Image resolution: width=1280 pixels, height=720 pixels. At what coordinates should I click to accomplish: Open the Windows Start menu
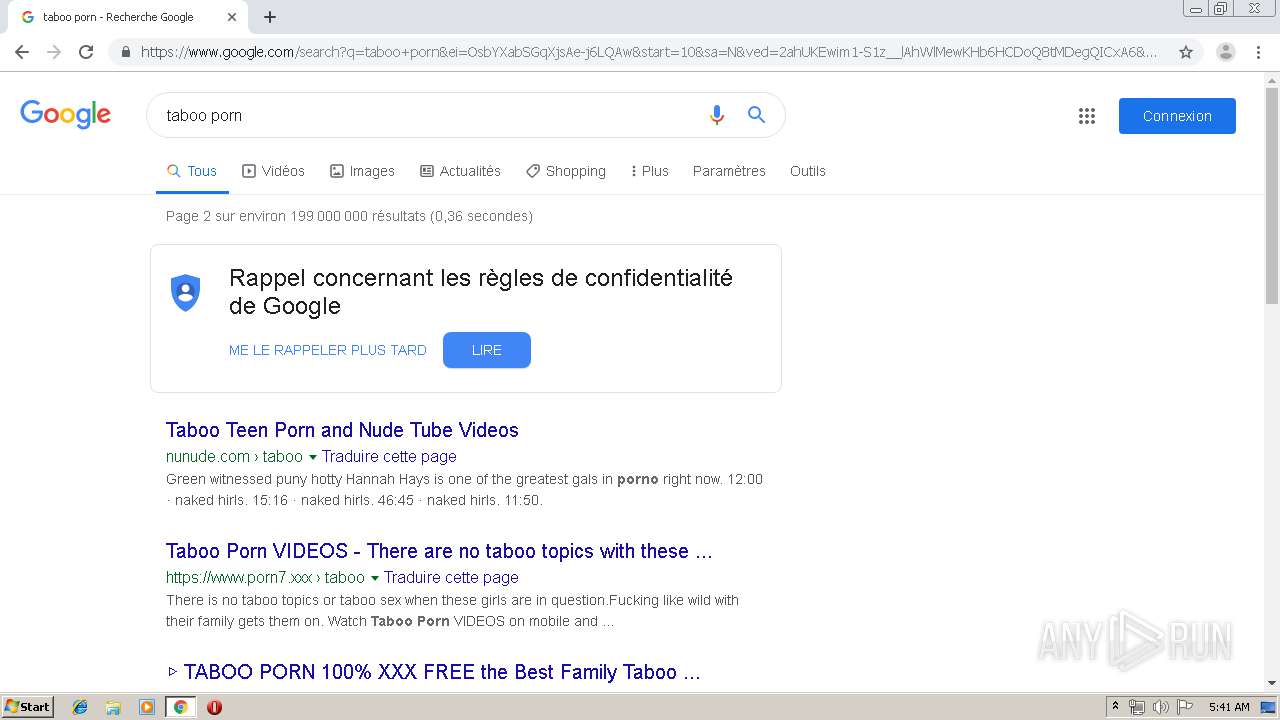coord(28,707)
